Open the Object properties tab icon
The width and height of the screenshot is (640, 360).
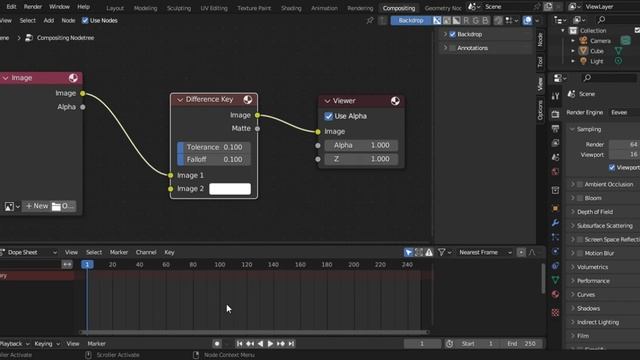pos(555,209)
